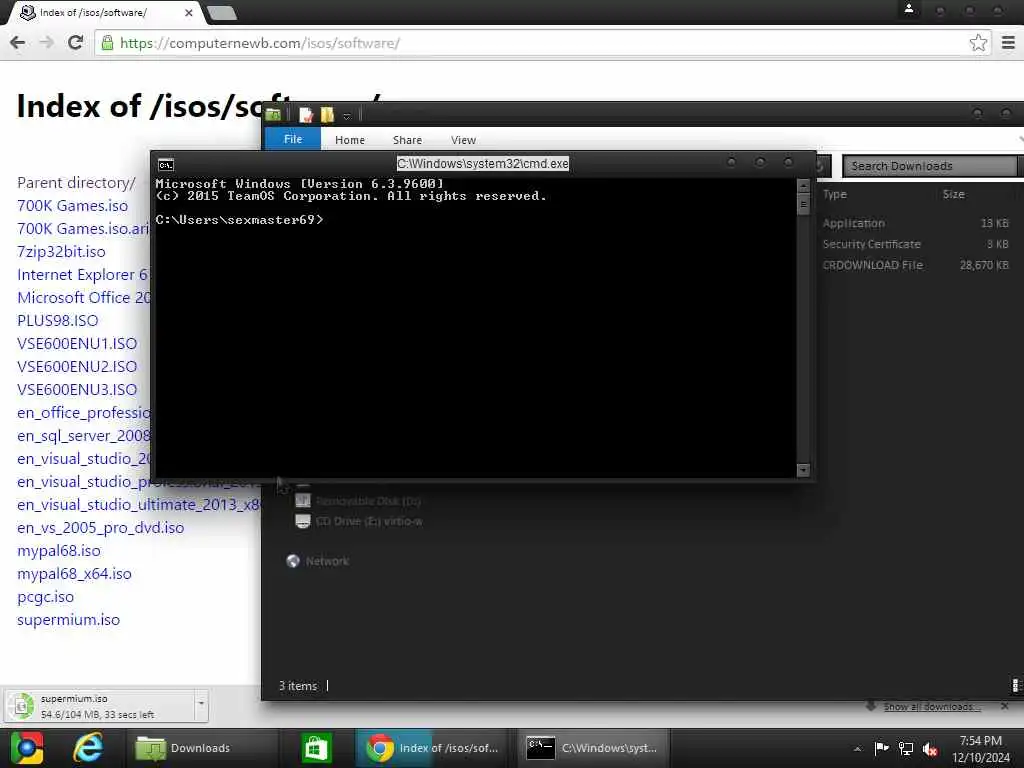Bookmark this page with star icon

(978, 43)
